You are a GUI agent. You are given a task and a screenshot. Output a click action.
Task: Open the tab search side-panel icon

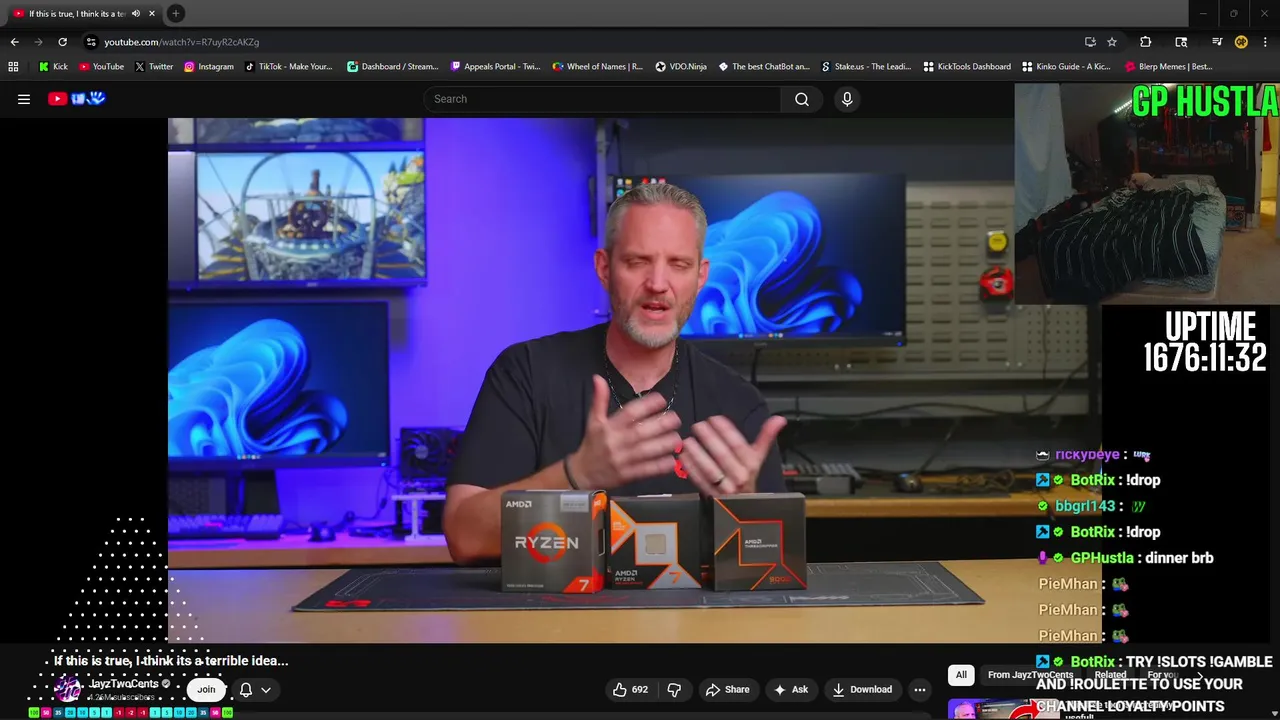tap(1181, 42)
